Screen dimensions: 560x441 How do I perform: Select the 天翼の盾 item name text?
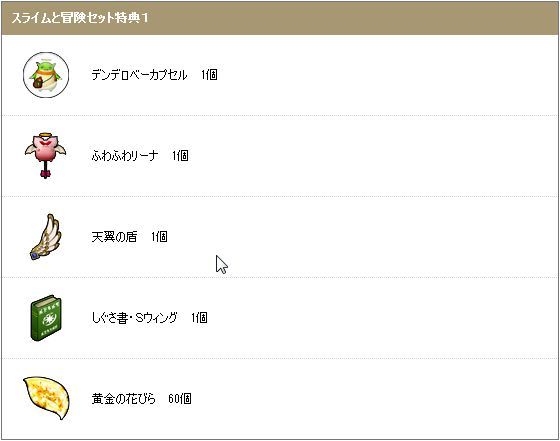point(114,237)
